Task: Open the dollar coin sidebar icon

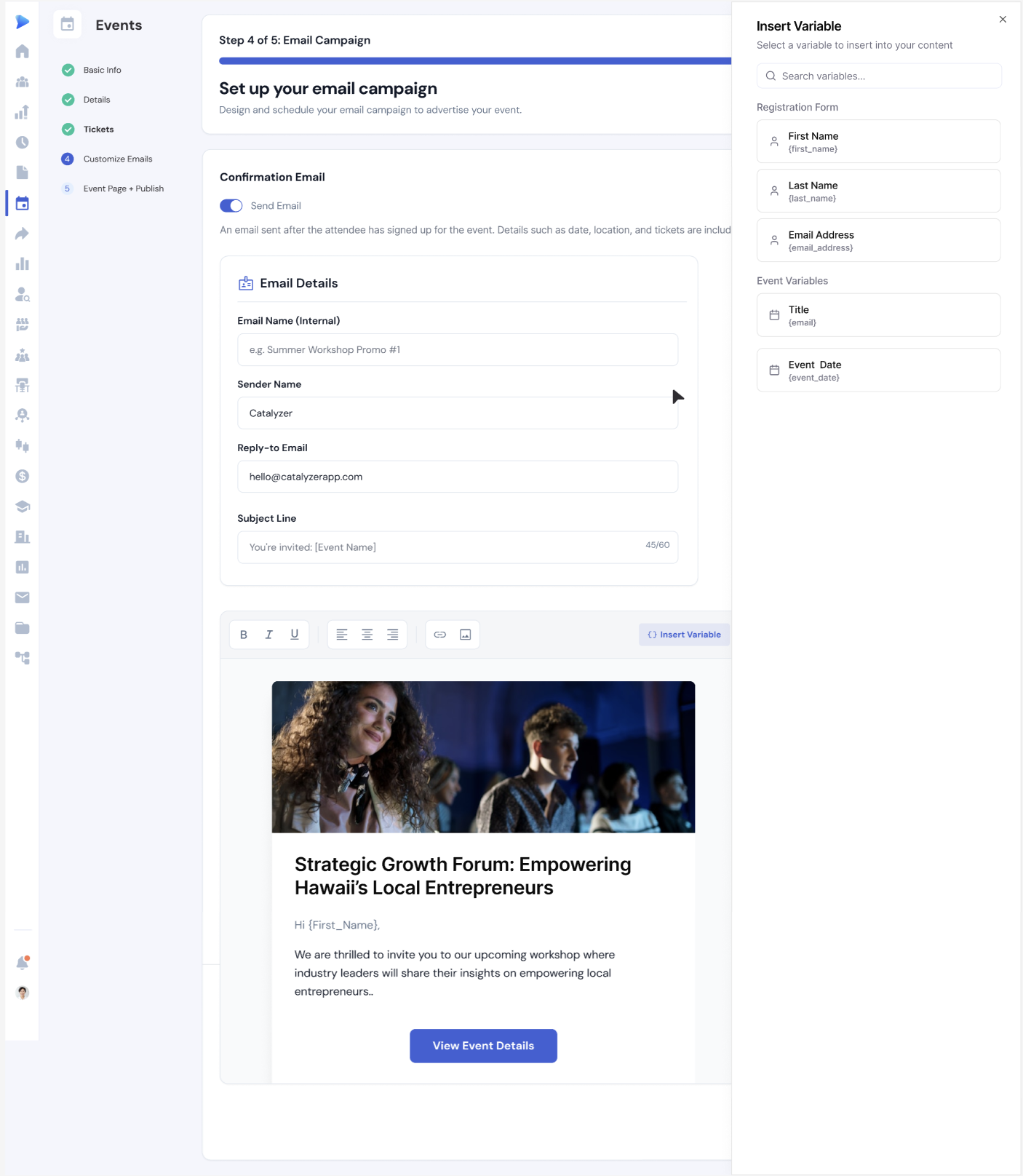Action: tap(23, 476)
